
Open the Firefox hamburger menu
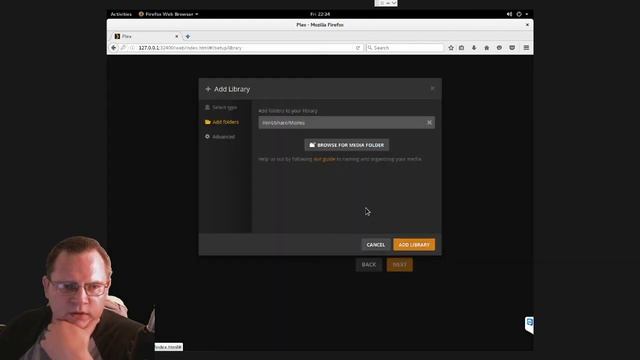(x=526, y=48)
